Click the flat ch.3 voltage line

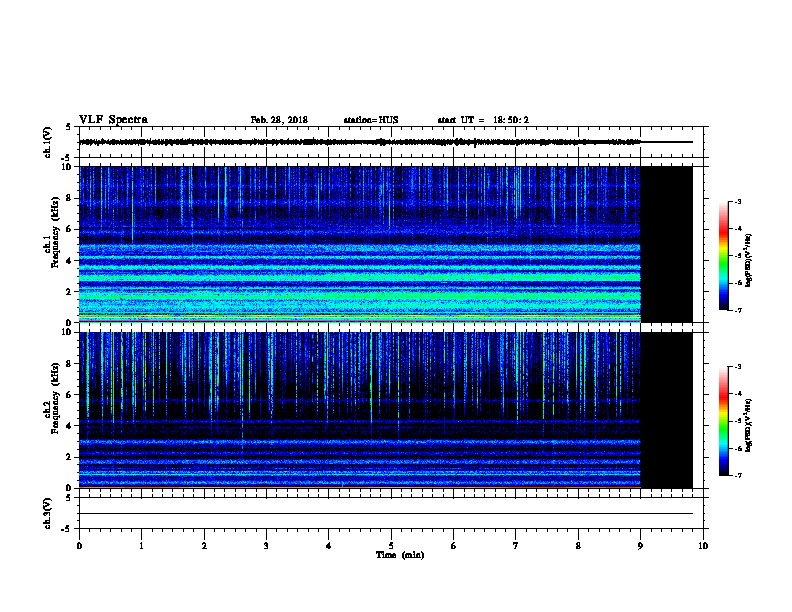pyautogui.click(x=386, y=514)
